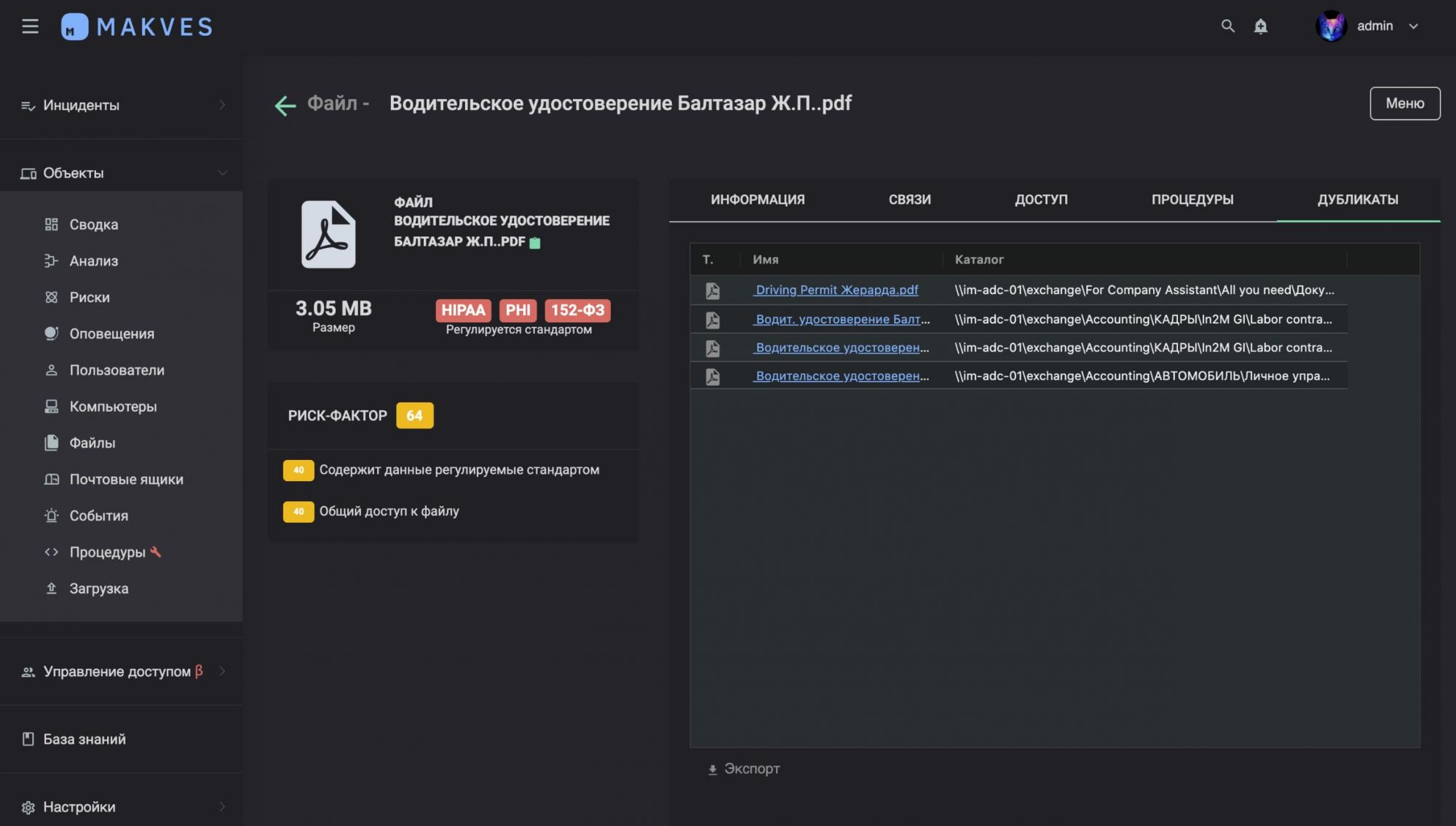
Task: Click the PDF icon in Driving Permit row
Action: point(713,290)
